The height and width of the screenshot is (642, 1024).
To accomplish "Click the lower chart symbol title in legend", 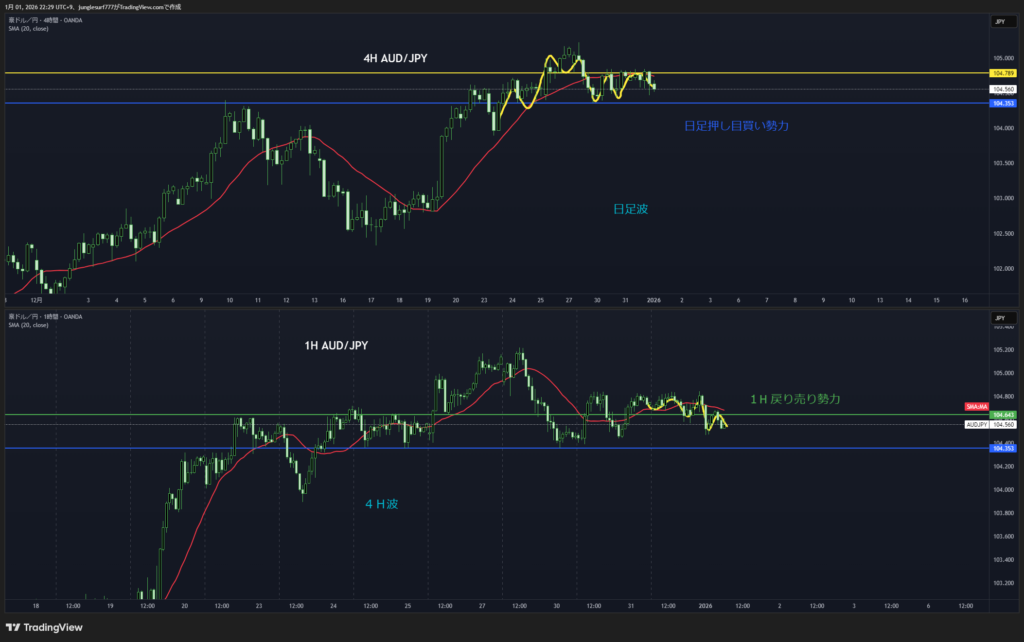I will click(45, 317).
